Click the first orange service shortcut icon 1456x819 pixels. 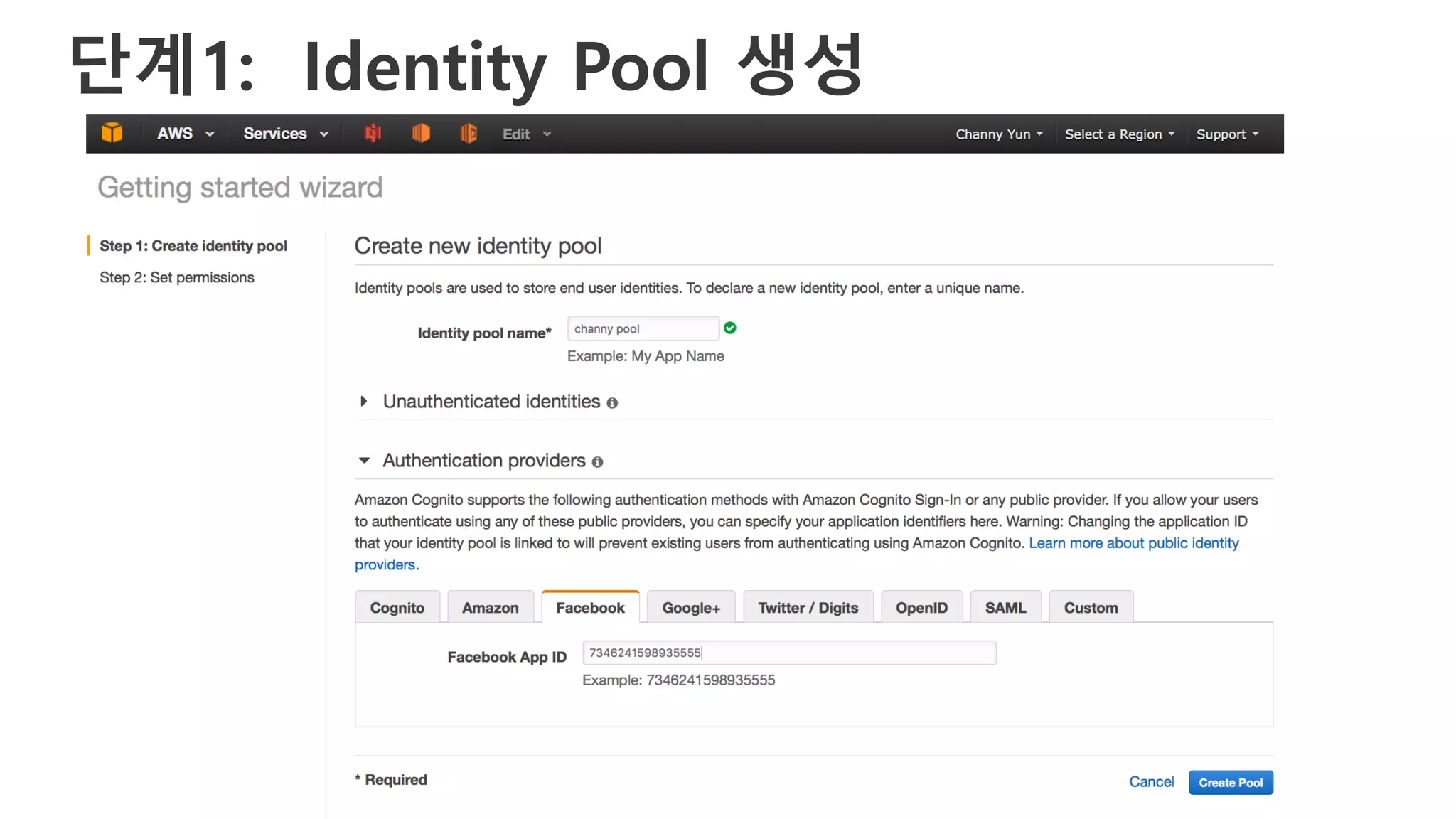pyautogui.click(x=421, y=133)
